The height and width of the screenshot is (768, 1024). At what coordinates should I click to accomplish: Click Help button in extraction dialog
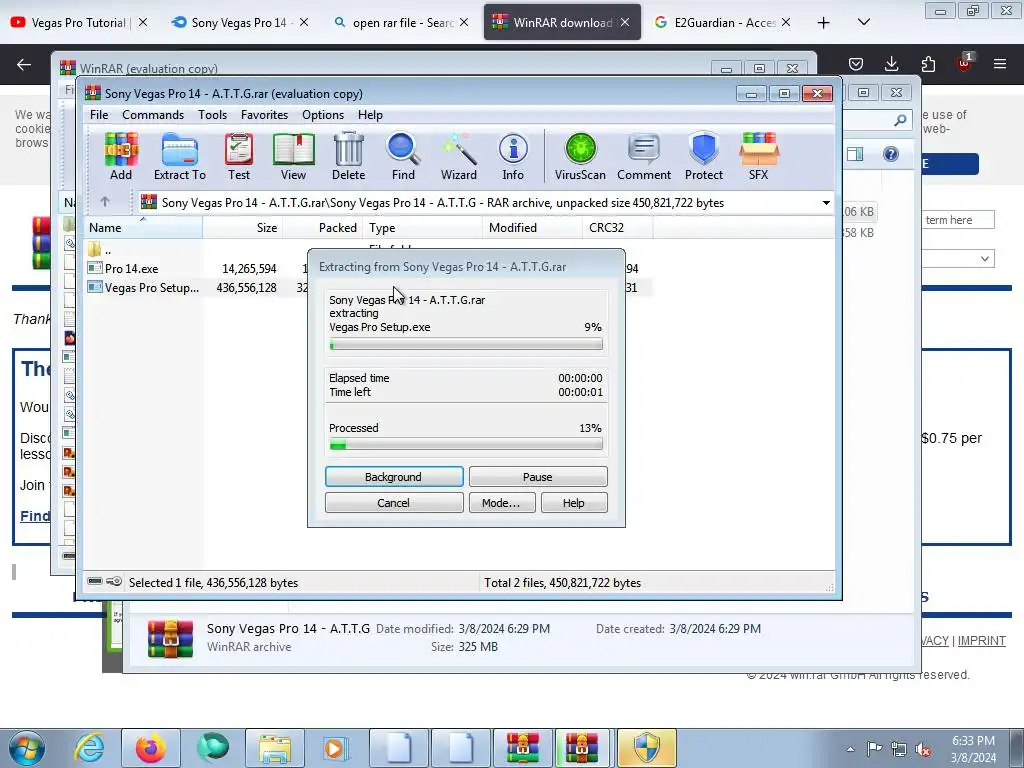[574, 503]
